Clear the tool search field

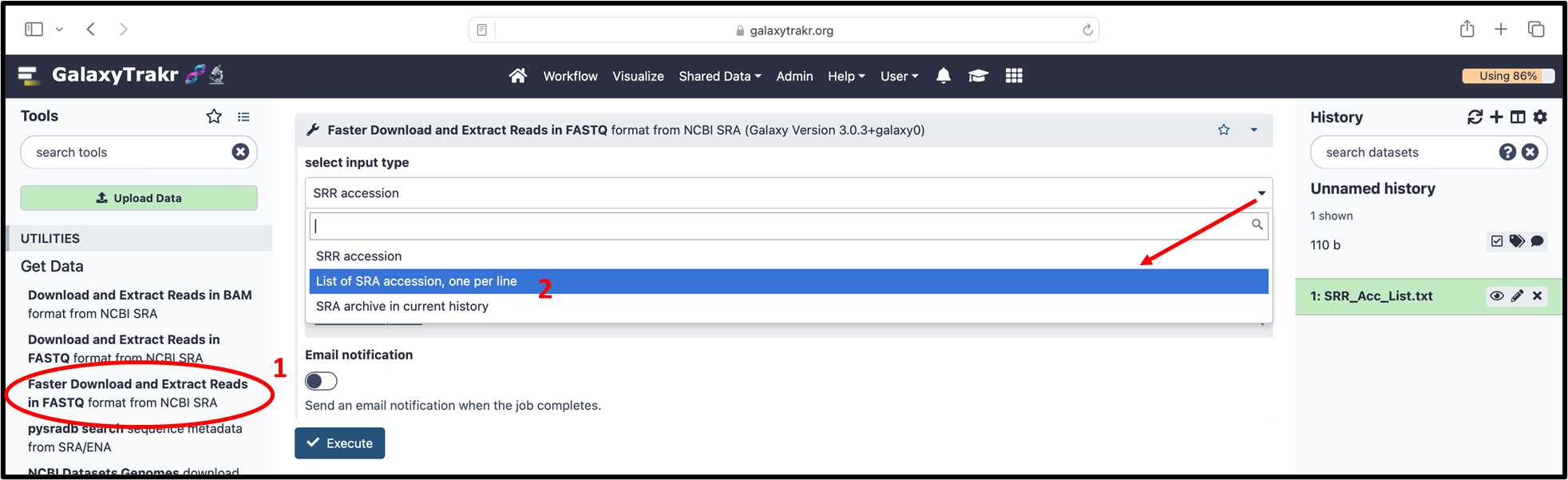[240, 152]
